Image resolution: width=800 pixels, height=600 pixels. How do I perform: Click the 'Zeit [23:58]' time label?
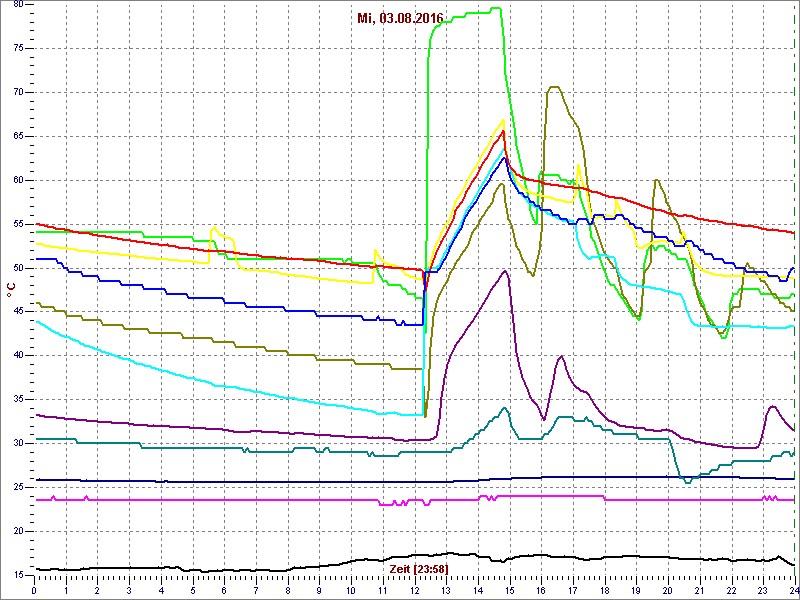point(419,568)
